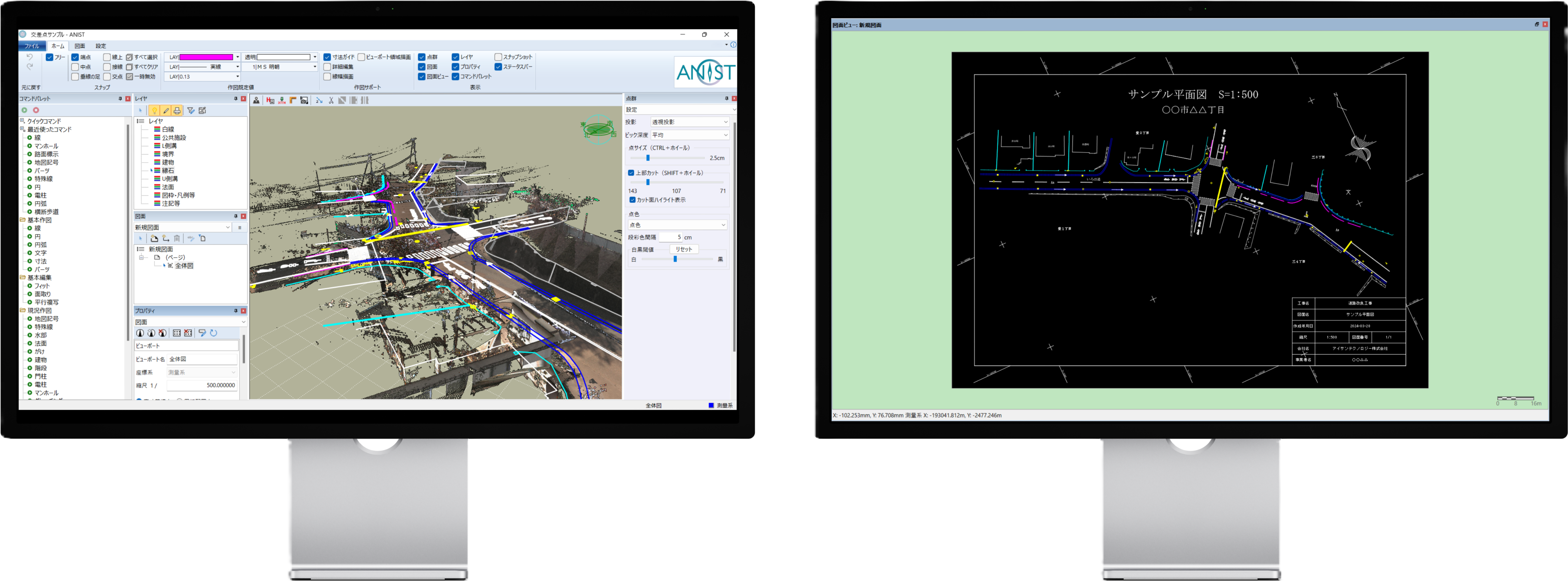Image resolution: width=1568 pixels, height=581 pixels.
Task: Toggle the 寸法ガイド checkbox
Action: point(328,57)
